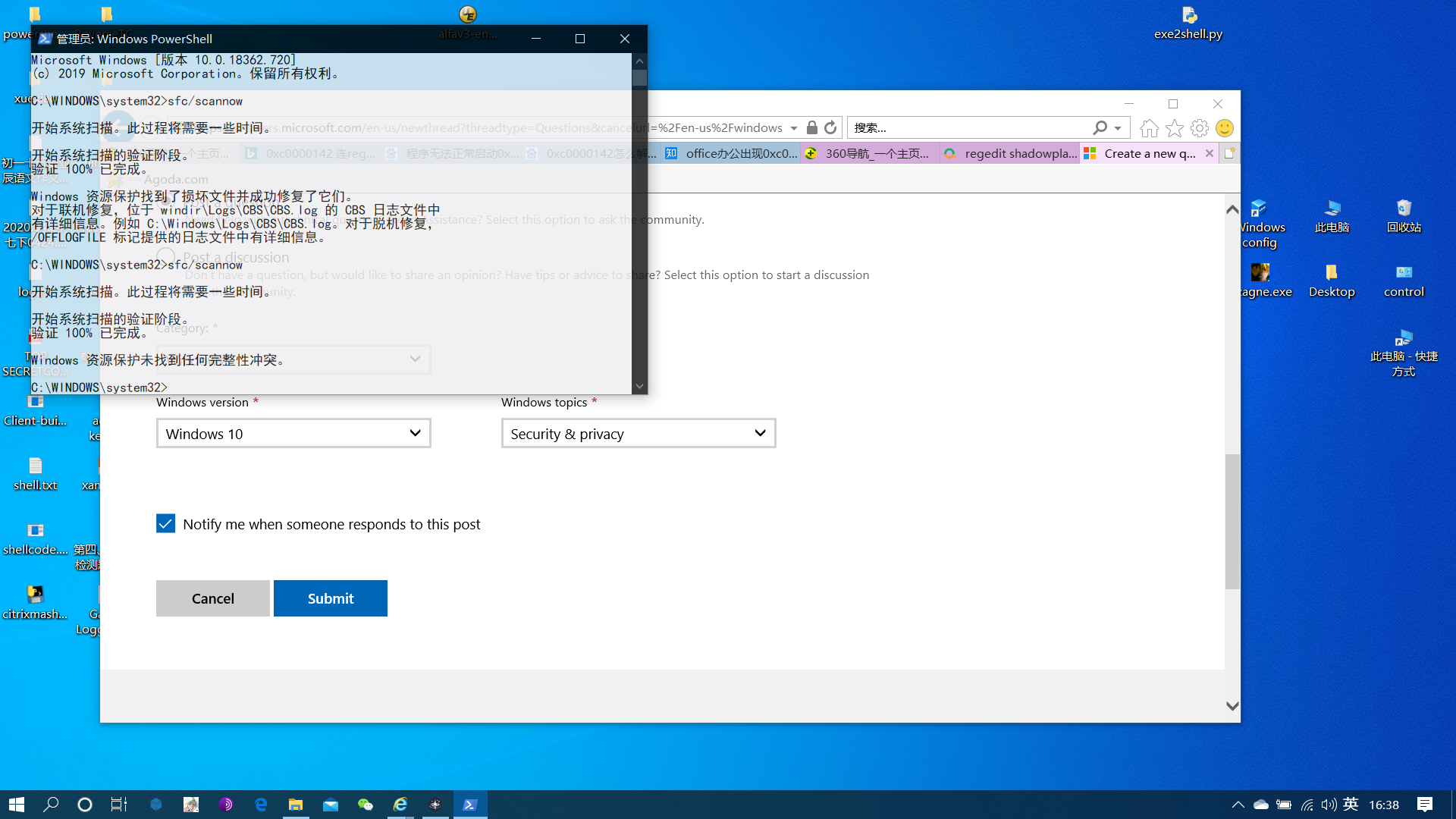
Task: Expand the address bar URL history arrow
Action: (x=794, y=127)
